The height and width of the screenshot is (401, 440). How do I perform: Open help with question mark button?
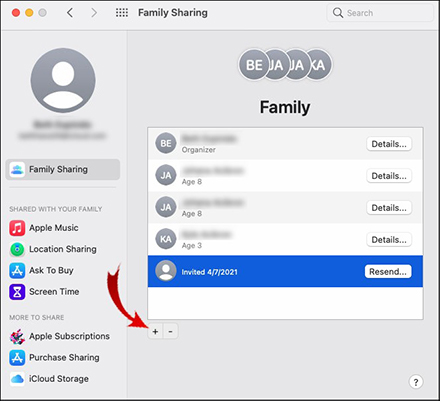[x=416, y=382]
